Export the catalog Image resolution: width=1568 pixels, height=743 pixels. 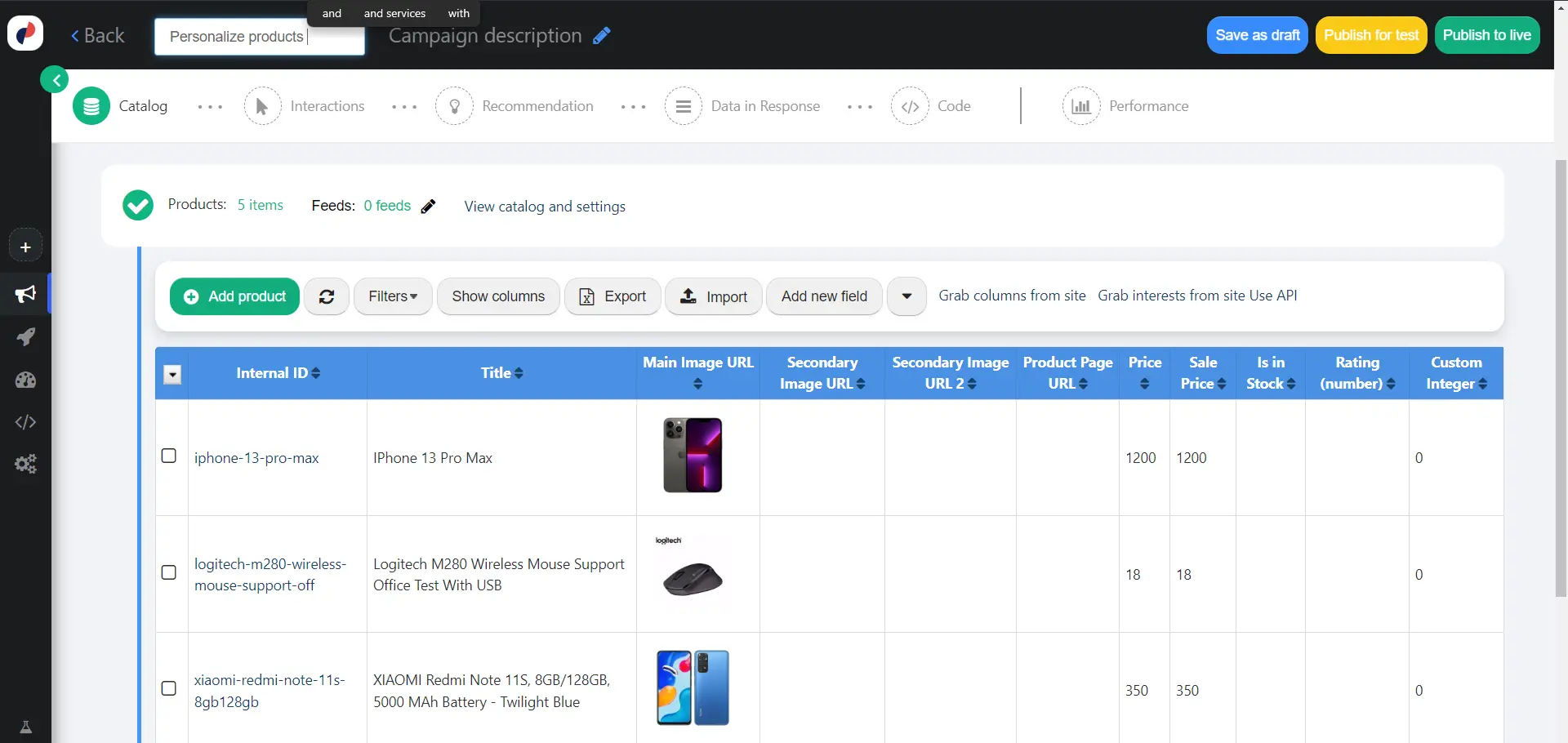coord(612,296)
